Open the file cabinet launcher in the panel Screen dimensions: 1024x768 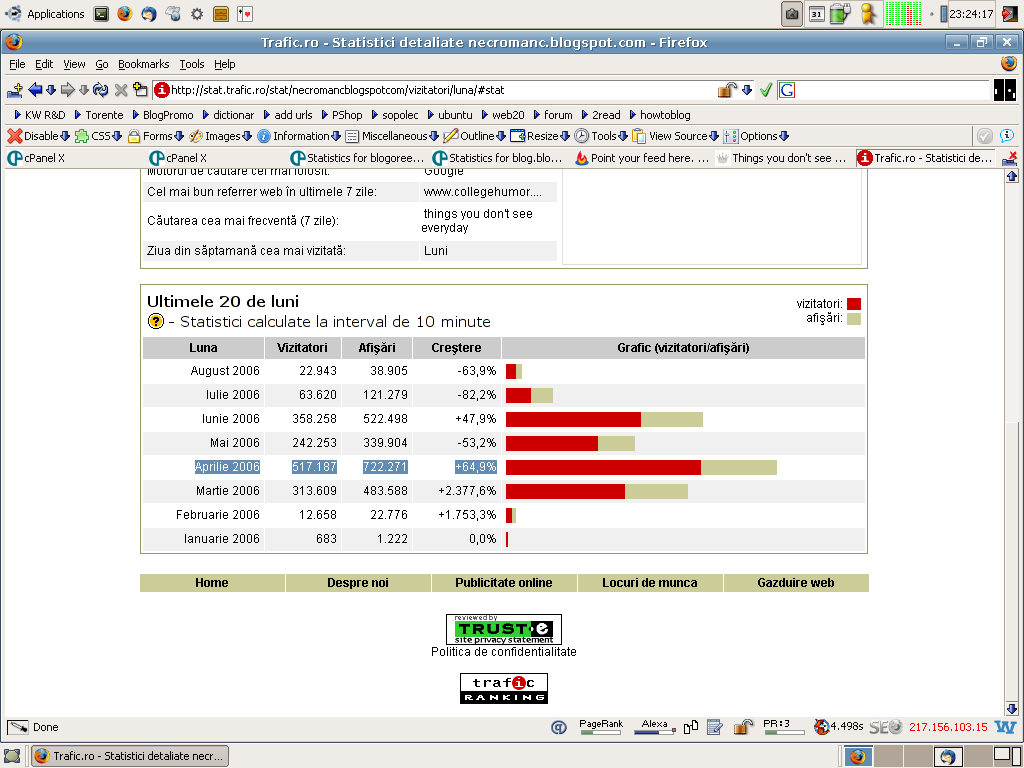(221, 14)
